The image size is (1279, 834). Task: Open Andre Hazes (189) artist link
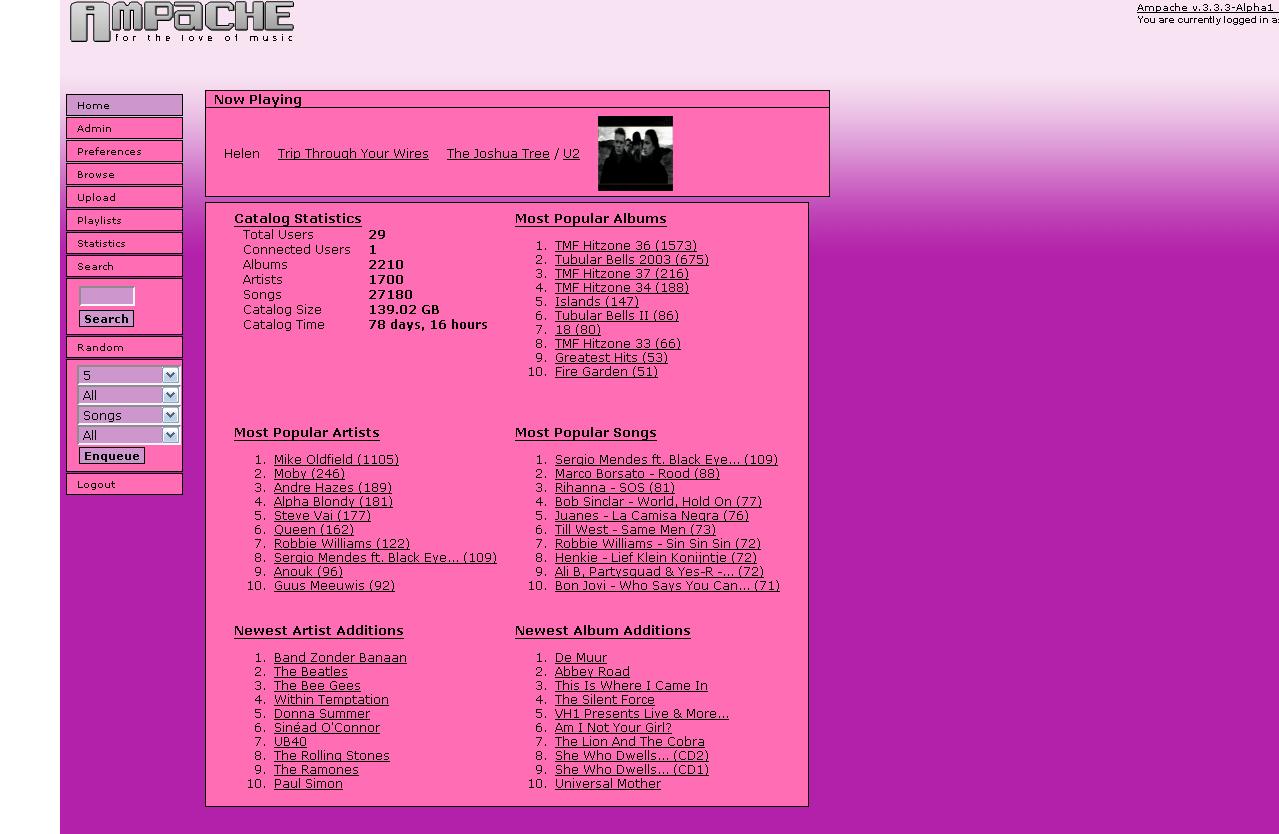tap(333, 488)
